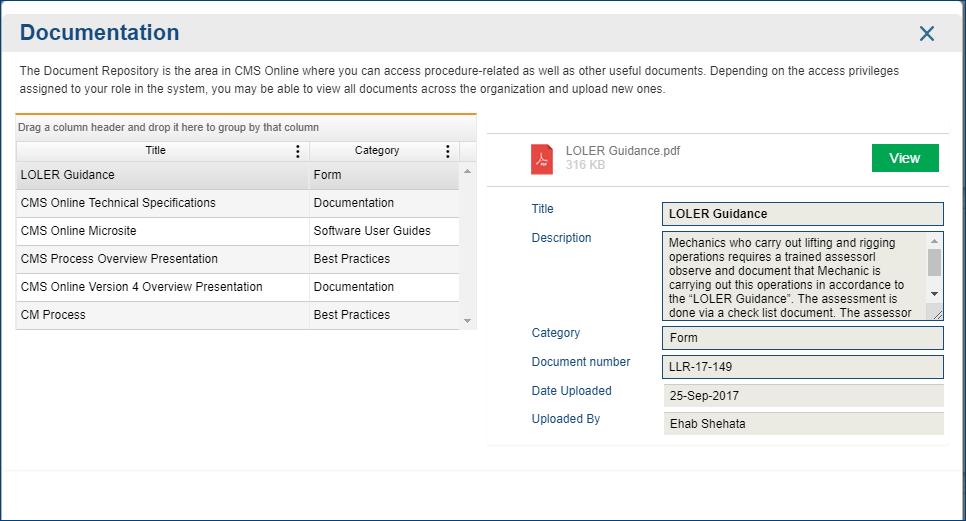Viewport: 966px width, 521px height.
Task: Click the document list scroll up arrow
Action: 468,171
